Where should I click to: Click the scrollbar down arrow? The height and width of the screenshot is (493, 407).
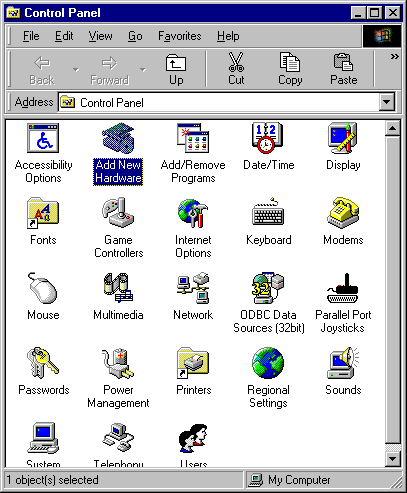coord(393,459)
